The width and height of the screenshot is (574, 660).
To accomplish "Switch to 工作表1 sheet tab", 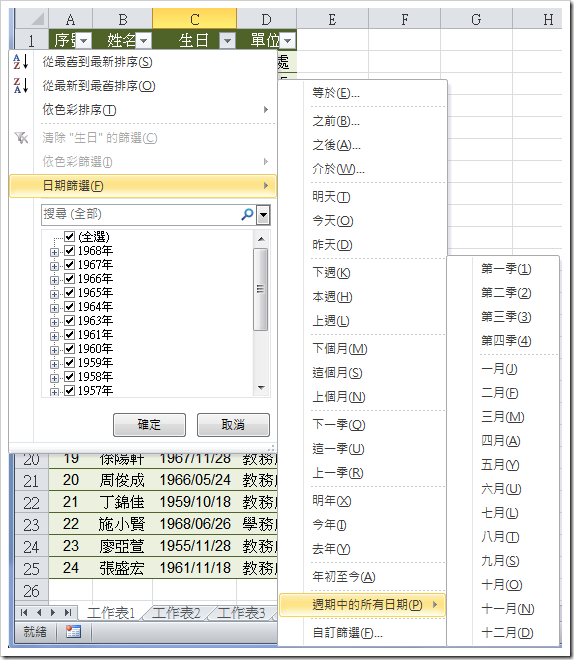I will (x=111, y=613).
